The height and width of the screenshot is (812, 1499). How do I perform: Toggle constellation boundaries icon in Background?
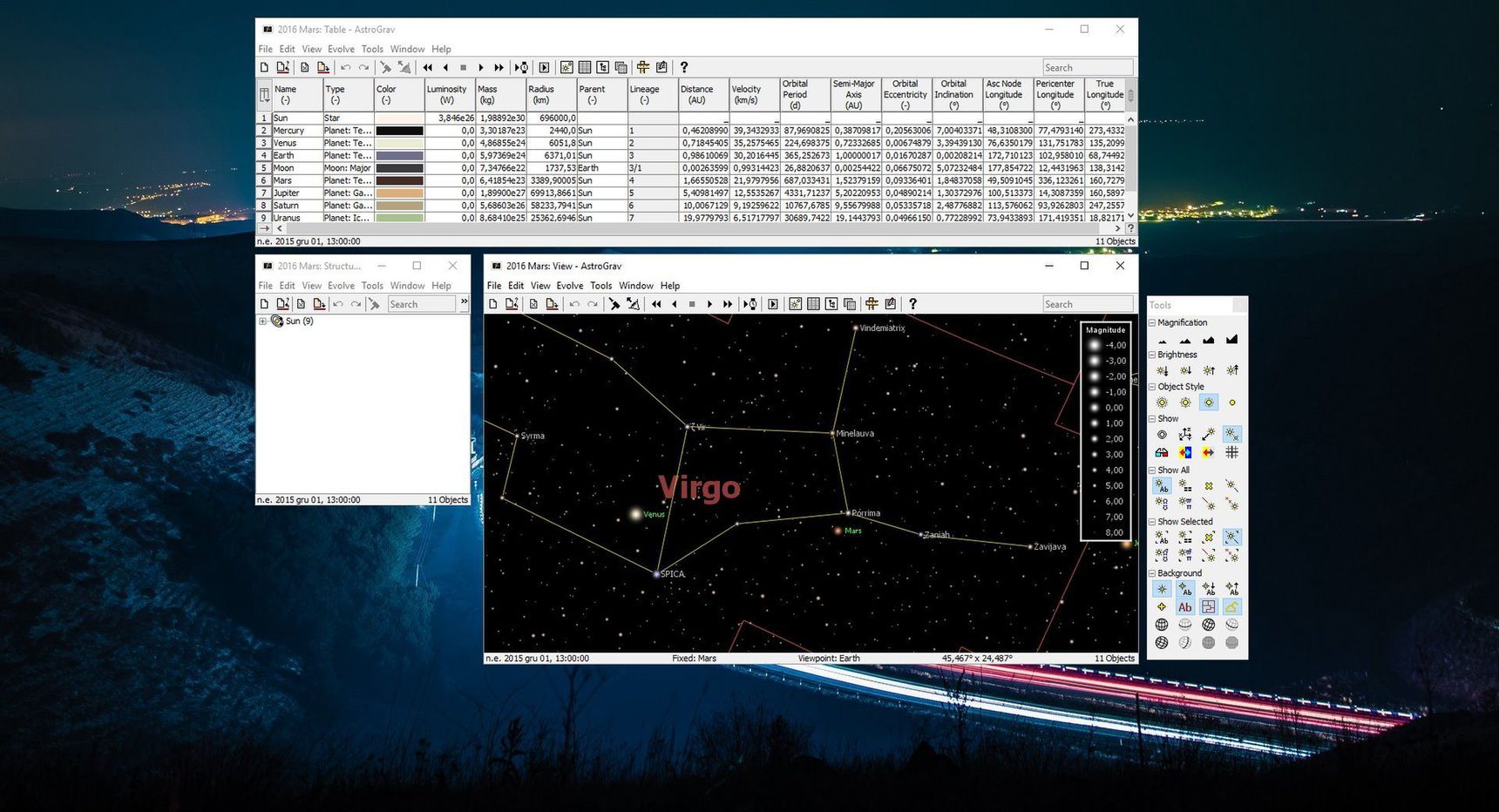point(1208,607)
